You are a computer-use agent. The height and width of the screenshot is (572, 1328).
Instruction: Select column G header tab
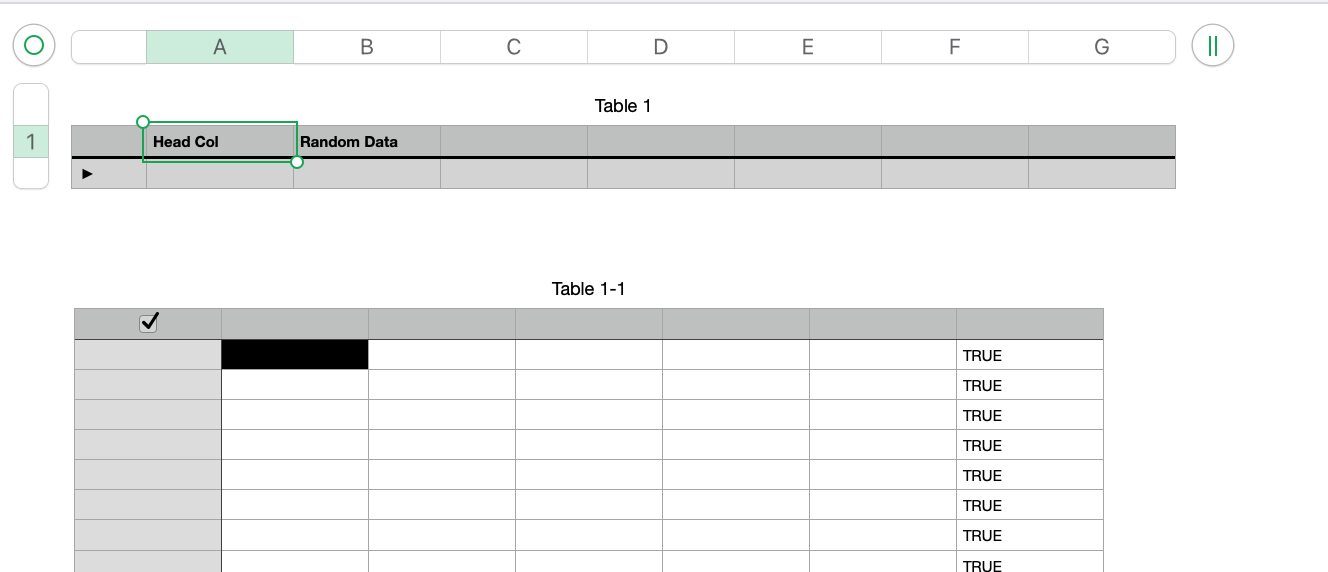click(x=1101, y=47)
